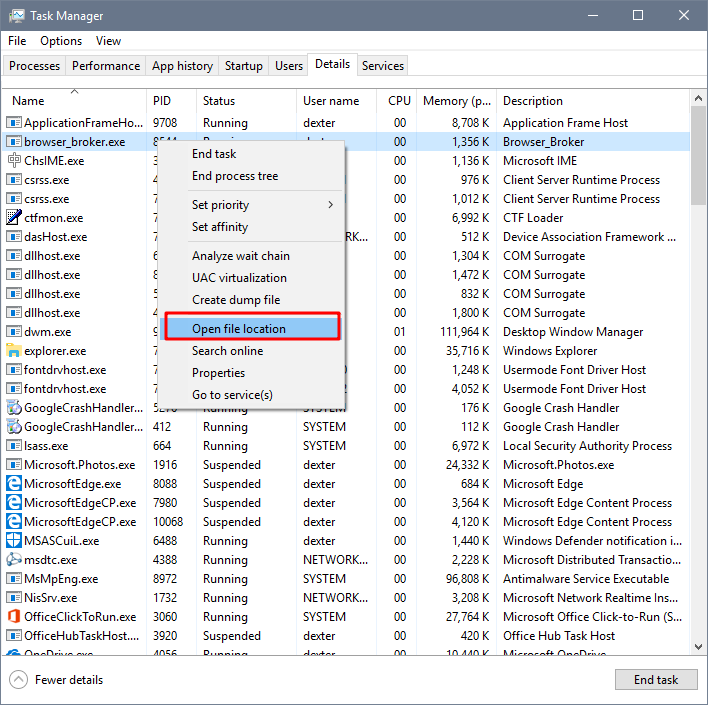The image size is (708, 705).
Task: Choose Create dump file
Action: point(252,300)
